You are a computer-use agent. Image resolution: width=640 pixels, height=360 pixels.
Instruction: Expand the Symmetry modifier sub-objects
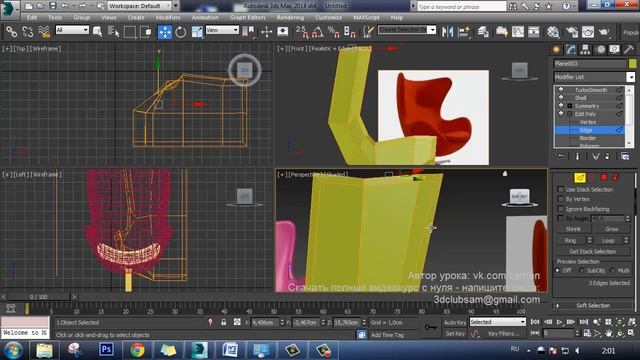570,106
